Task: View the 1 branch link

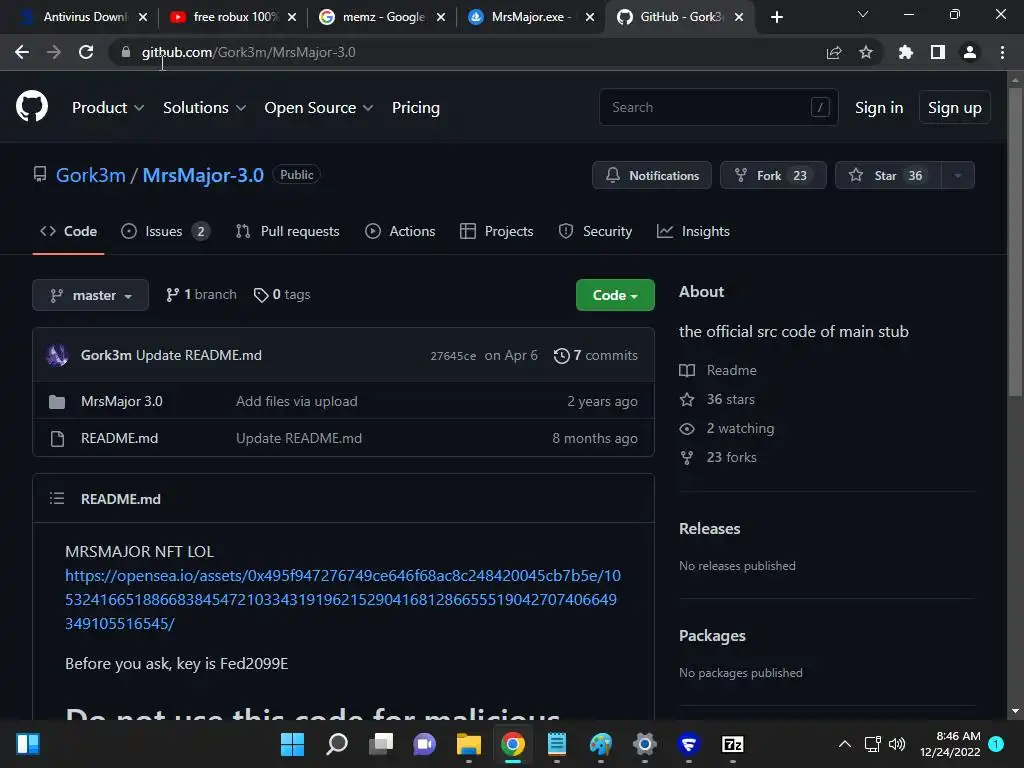Action: click(x=201, y=295)
